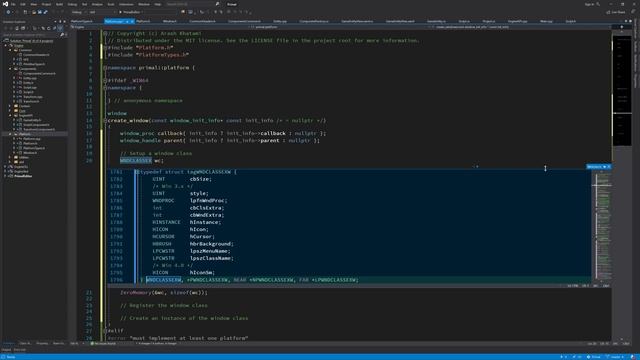This screenshot has height=360, width=640.
Task: Collapse the Components folder
Action: (10, 69)
